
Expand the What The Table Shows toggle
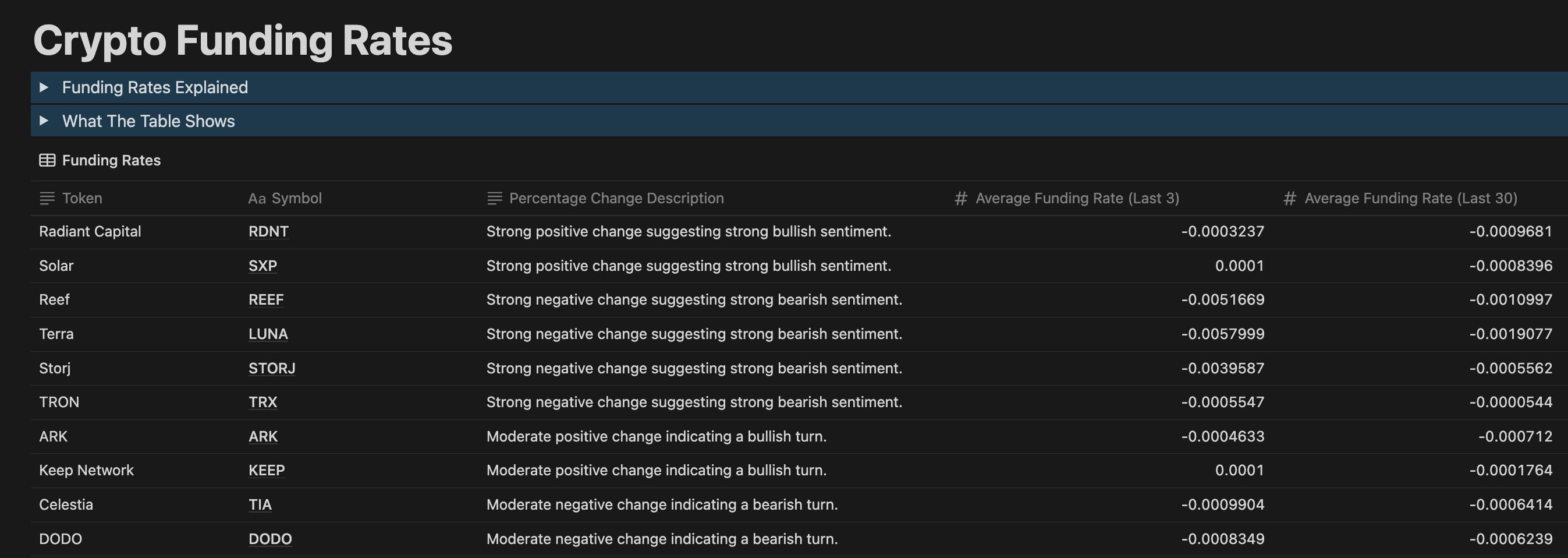pyautogui.click(x=44, y=121)
